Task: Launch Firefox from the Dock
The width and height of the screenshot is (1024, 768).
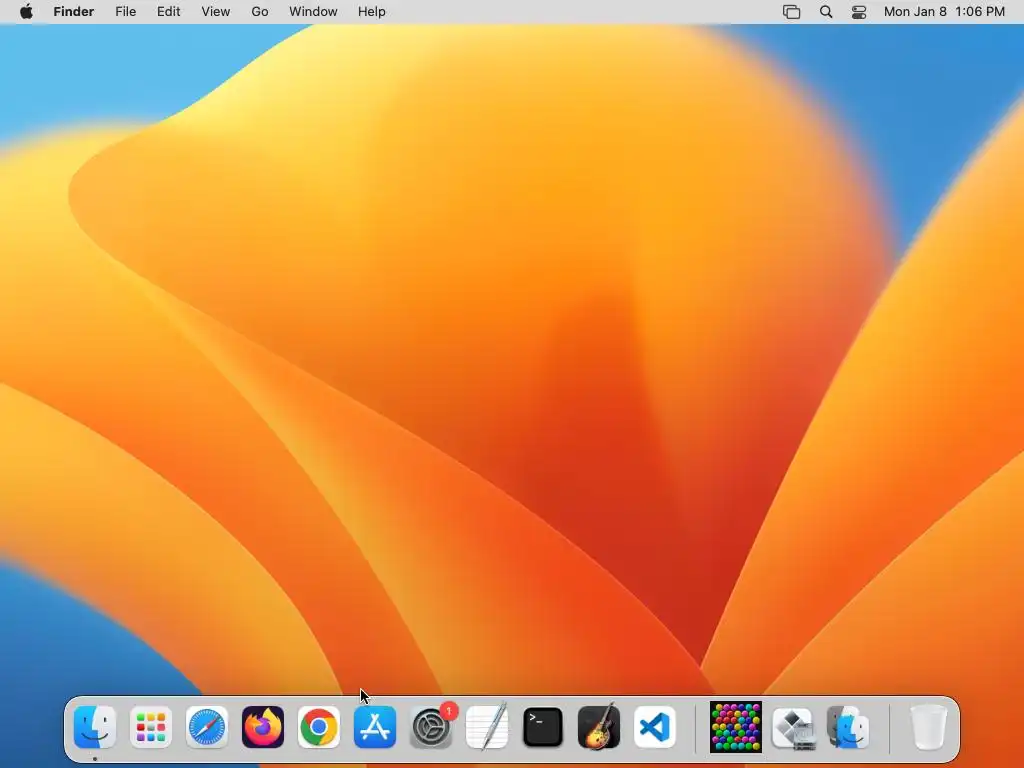Action: point(263,727)
